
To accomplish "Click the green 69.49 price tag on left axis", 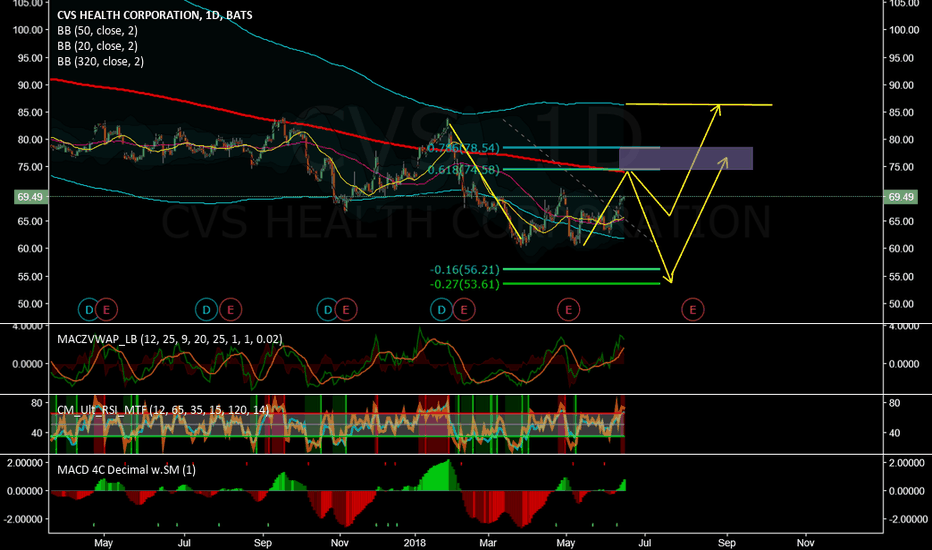I will pos(30,197).
